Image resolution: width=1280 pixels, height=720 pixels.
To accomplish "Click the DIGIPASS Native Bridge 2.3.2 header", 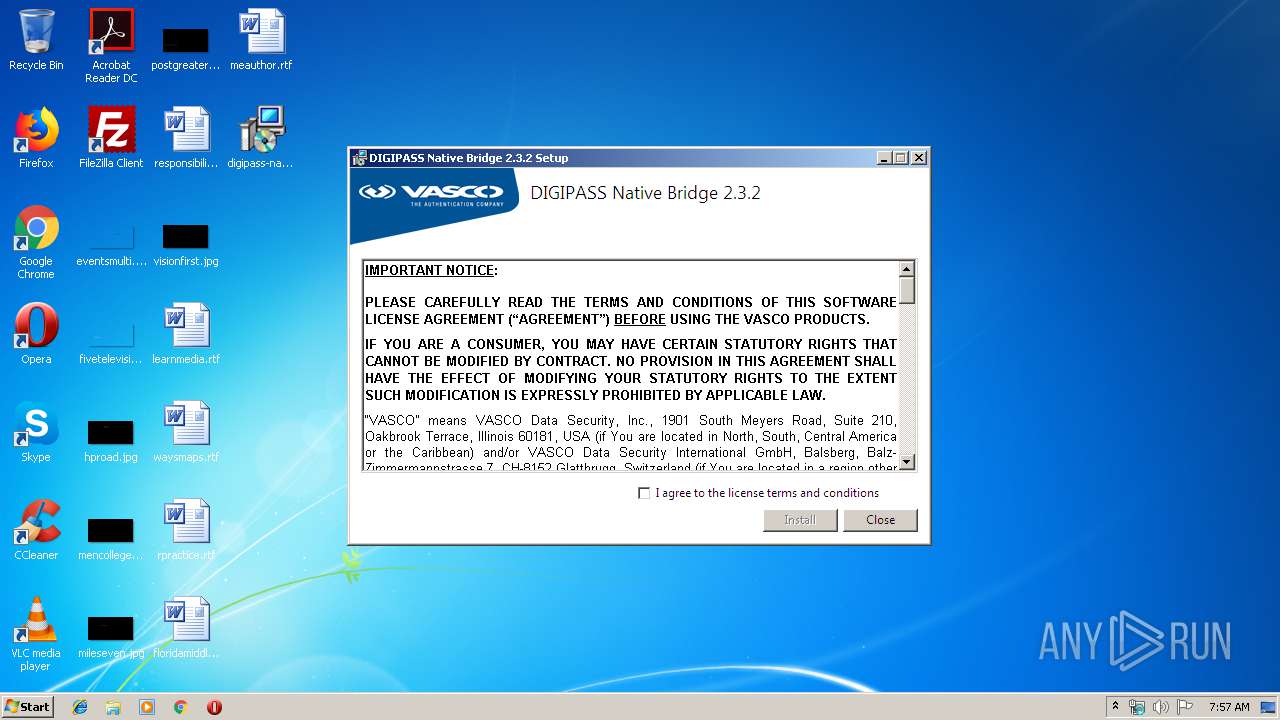I will pos(645,193).
